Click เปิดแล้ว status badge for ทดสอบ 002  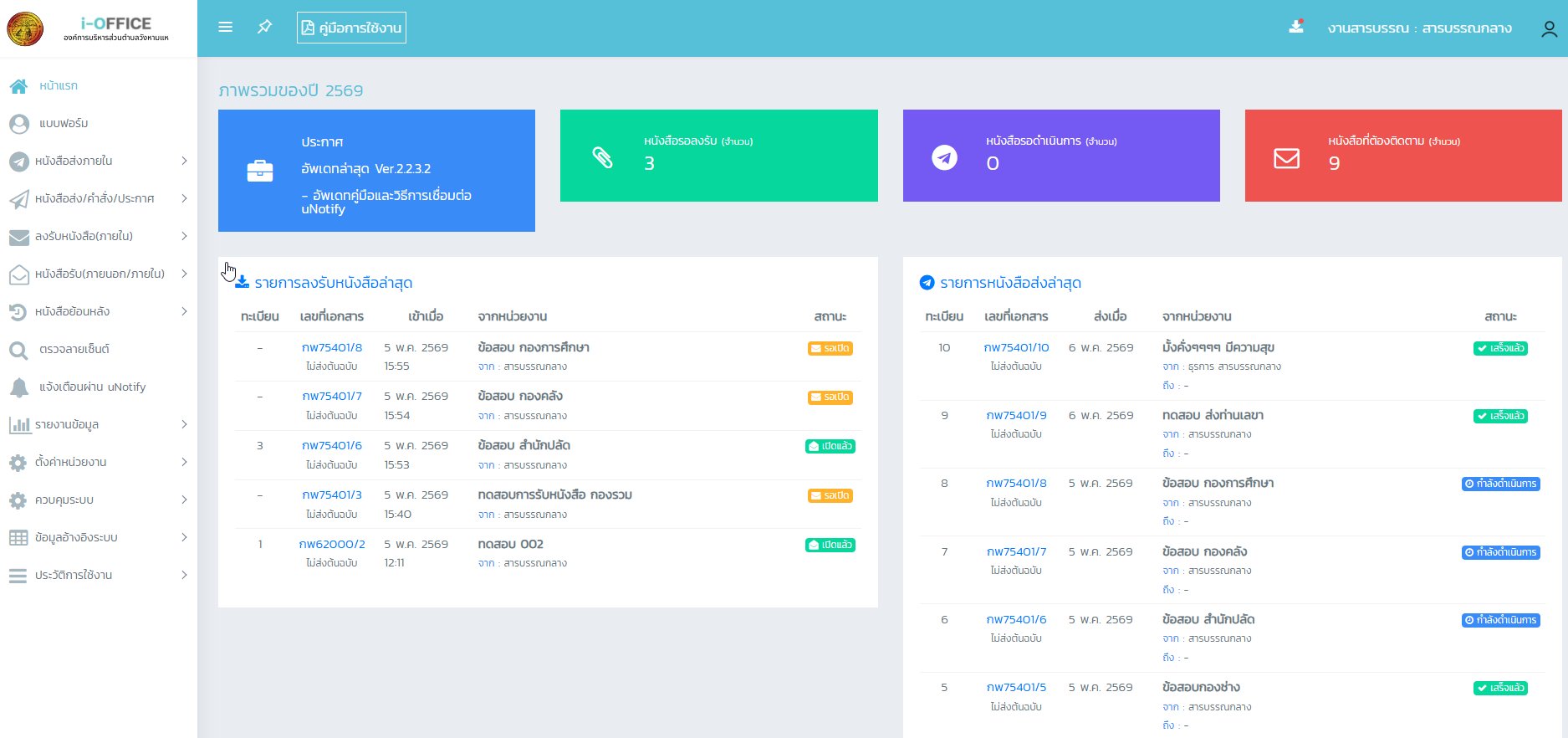click(x=830, y=545)
